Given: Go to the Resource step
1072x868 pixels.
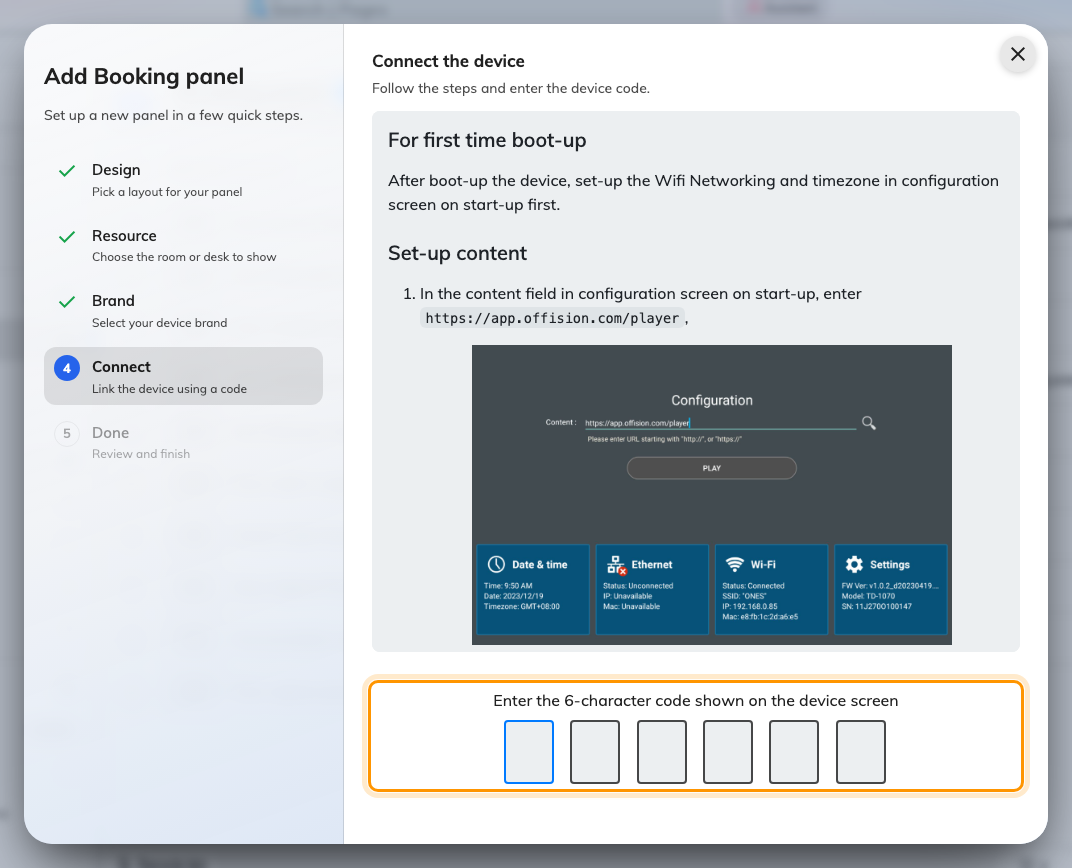Looking at the screenshot, I should tap(183, 246).
